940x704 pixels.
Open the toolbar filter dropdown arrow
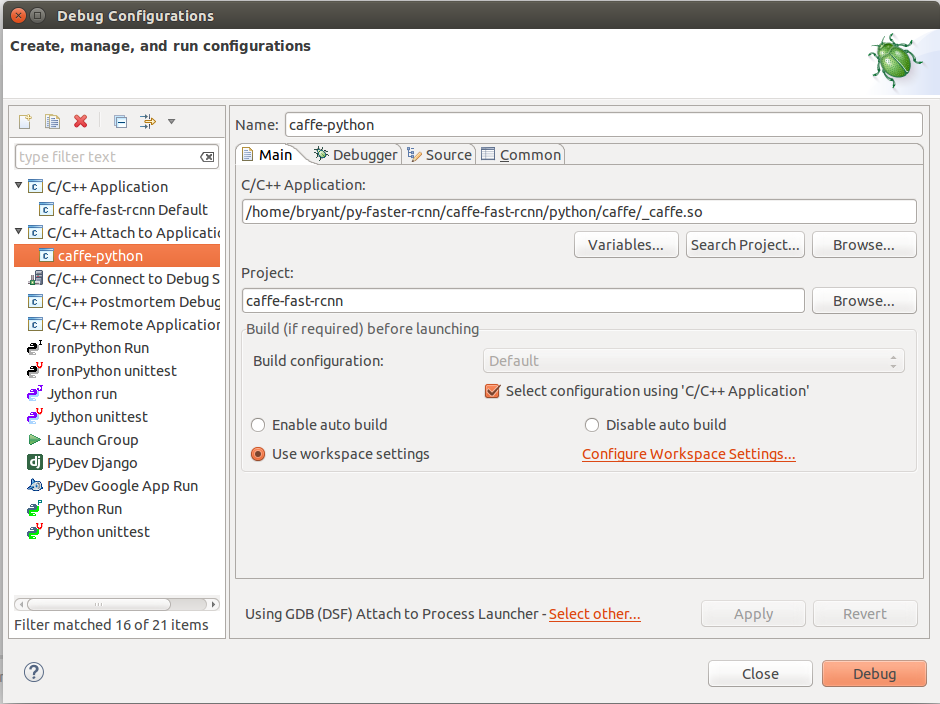(x=170, y=121)
